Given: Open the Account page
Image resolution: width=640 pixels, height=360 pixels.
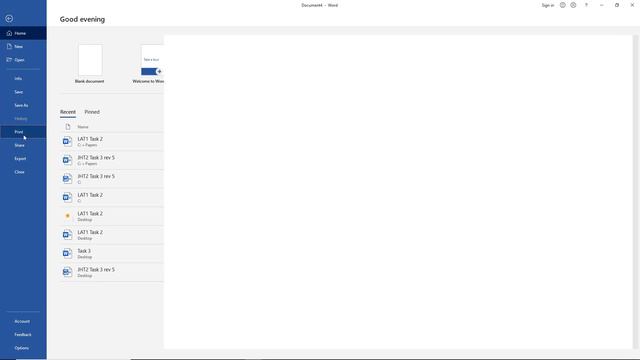Looking at the screenshot, I should (23, 321).
